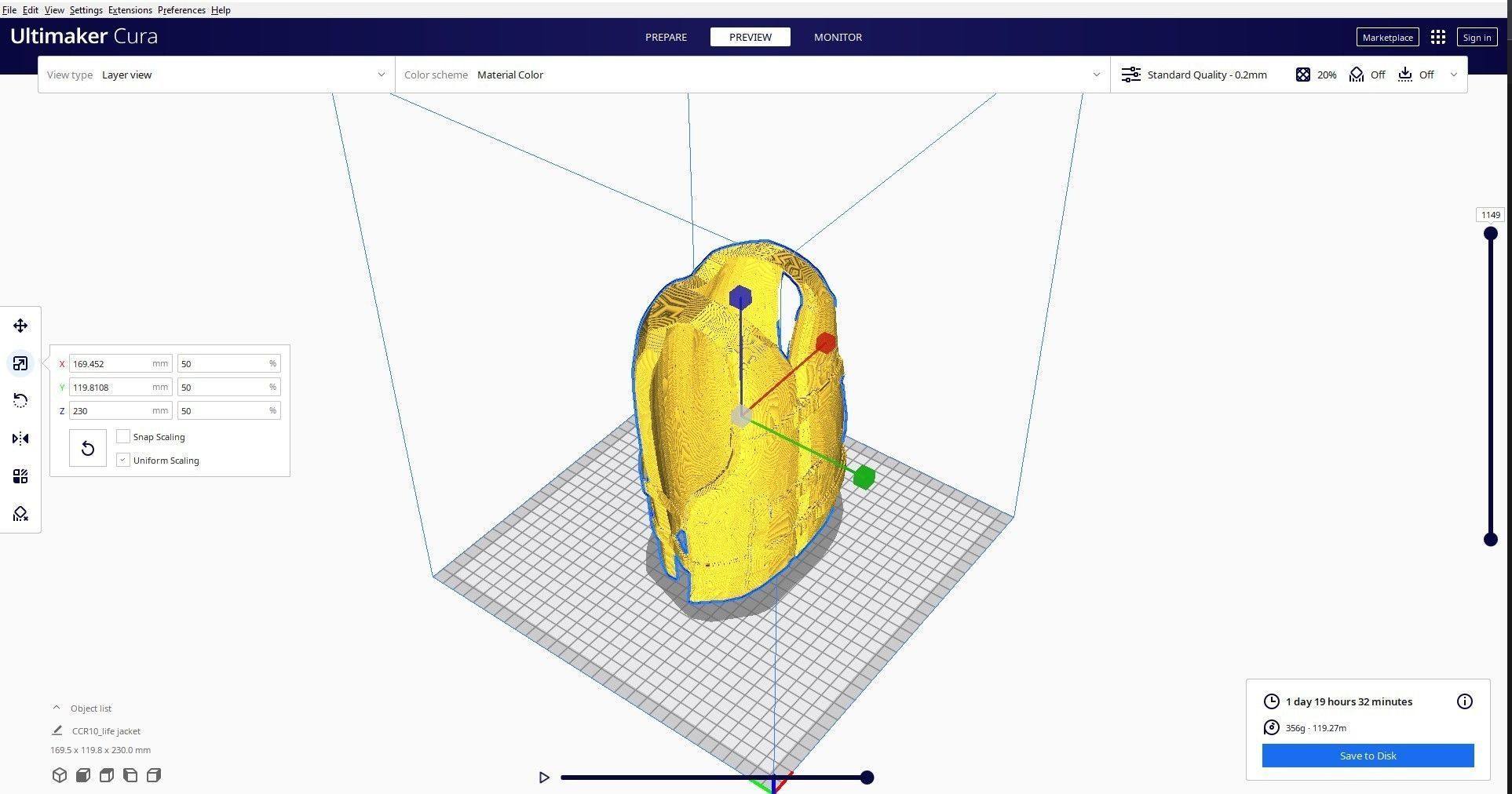Select the Support Blocker tool

(x=20, y=514)
